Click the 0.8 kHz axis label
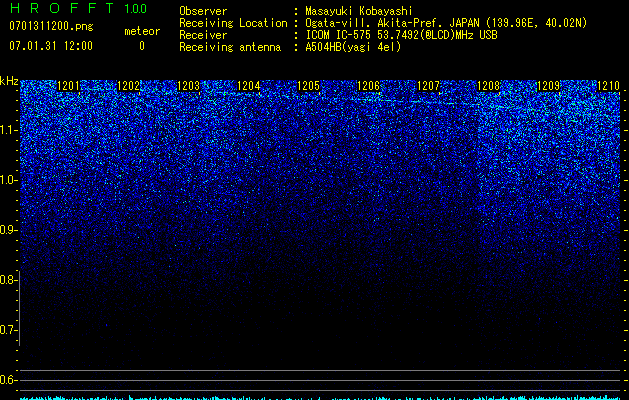This screenshot has width=629, height=400. pos(9,280)
